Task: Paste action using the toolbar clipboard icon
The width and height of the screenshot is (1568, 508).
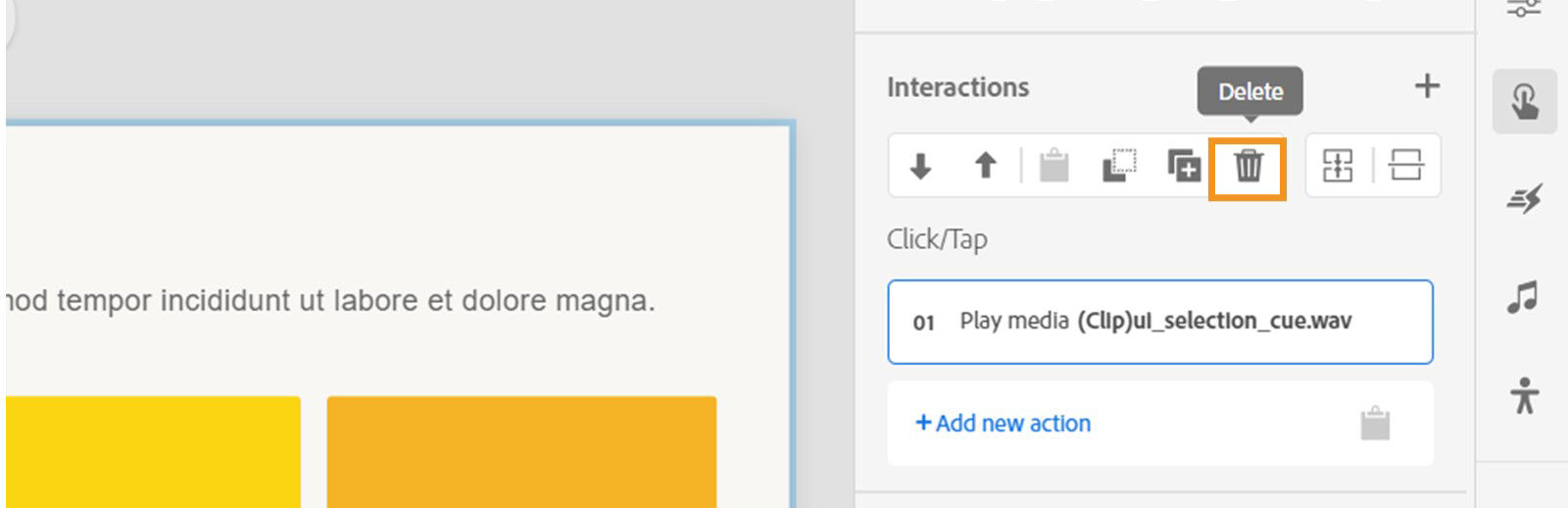Action: pyautogui.click(x=1053, y=166)
